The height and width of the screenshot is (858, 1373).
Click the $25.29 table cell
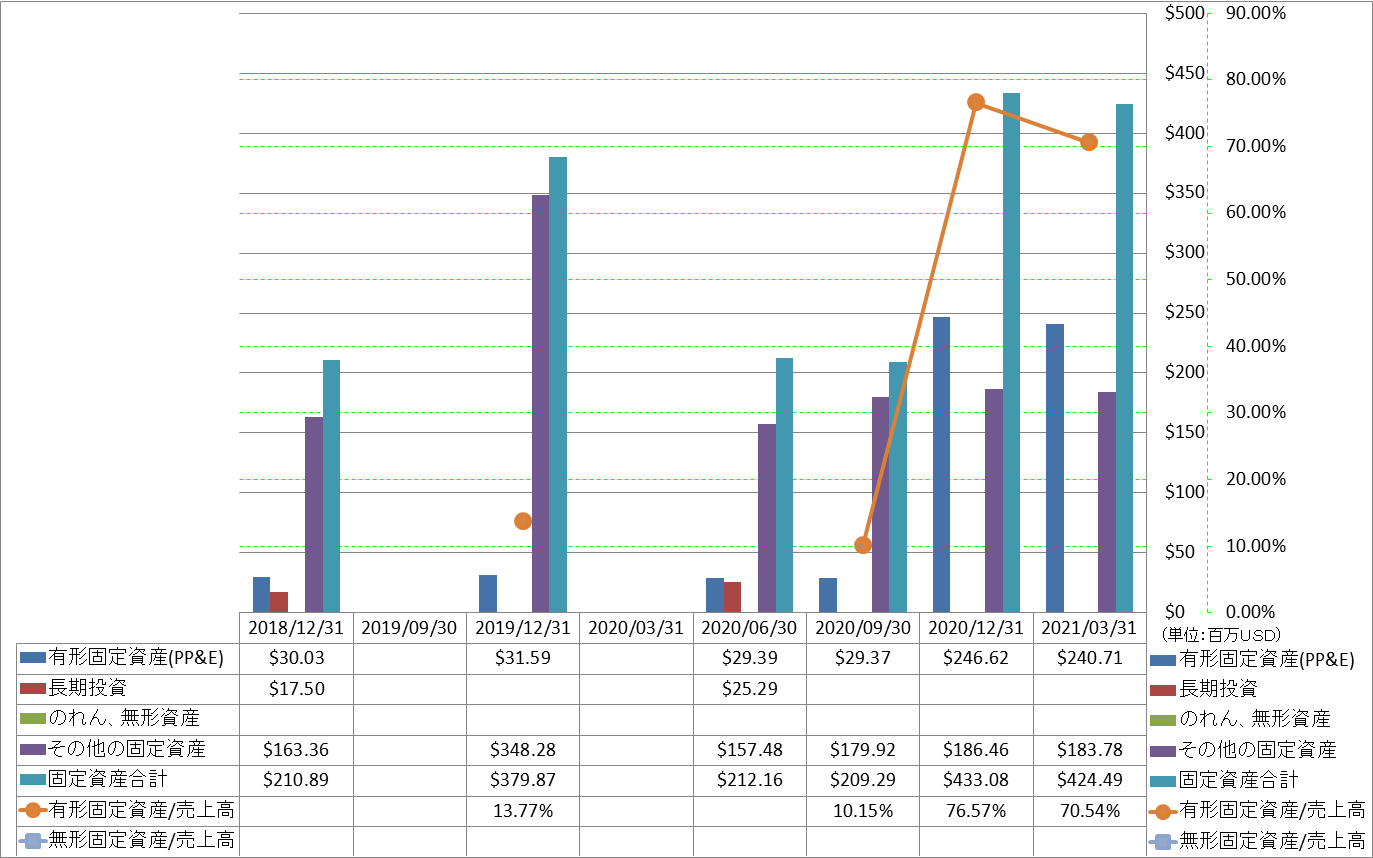point(749,689)
